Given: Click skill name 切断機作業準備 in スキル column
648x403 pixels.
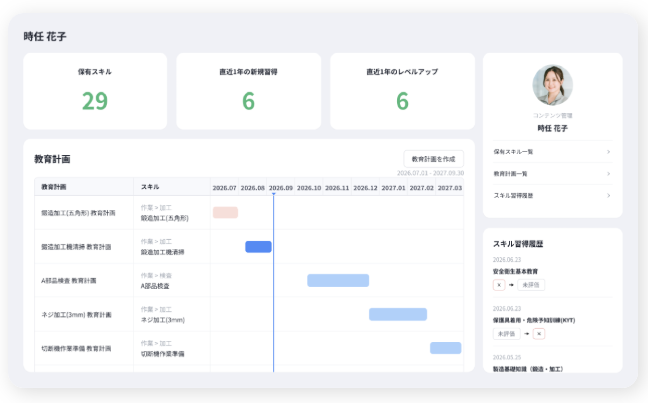Looking at the screenshot, I should pos(162,353).
